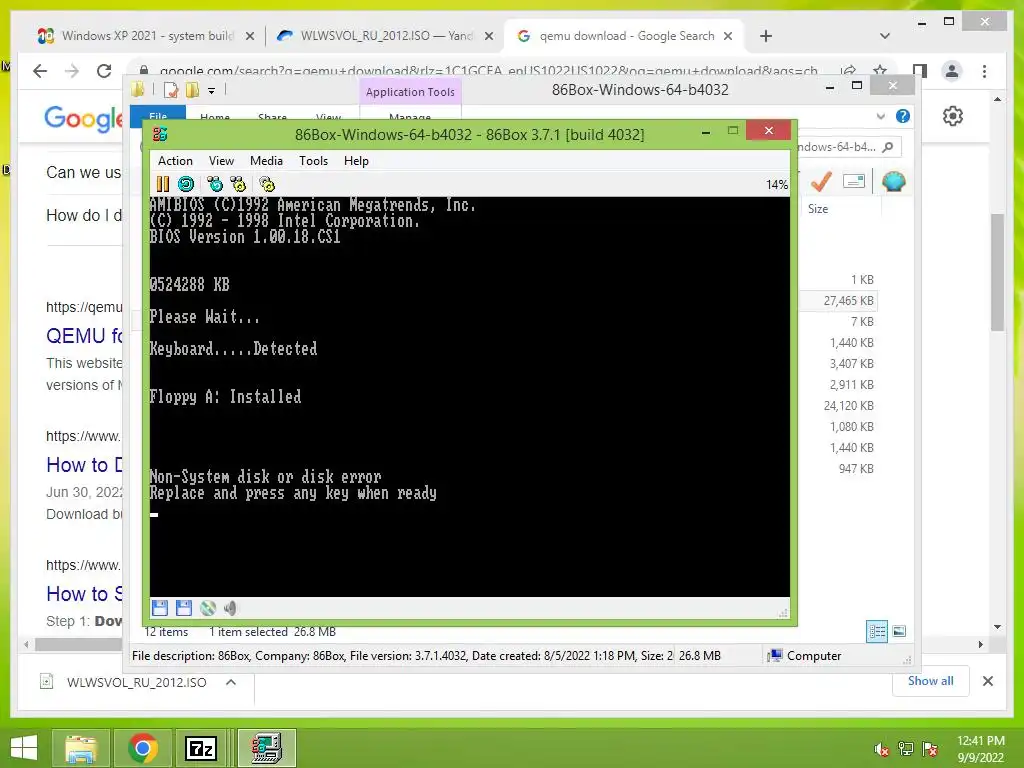1024x768 pixels.
Task: Click Explorer search magnifier icon
Action: (x=888, y=147)
